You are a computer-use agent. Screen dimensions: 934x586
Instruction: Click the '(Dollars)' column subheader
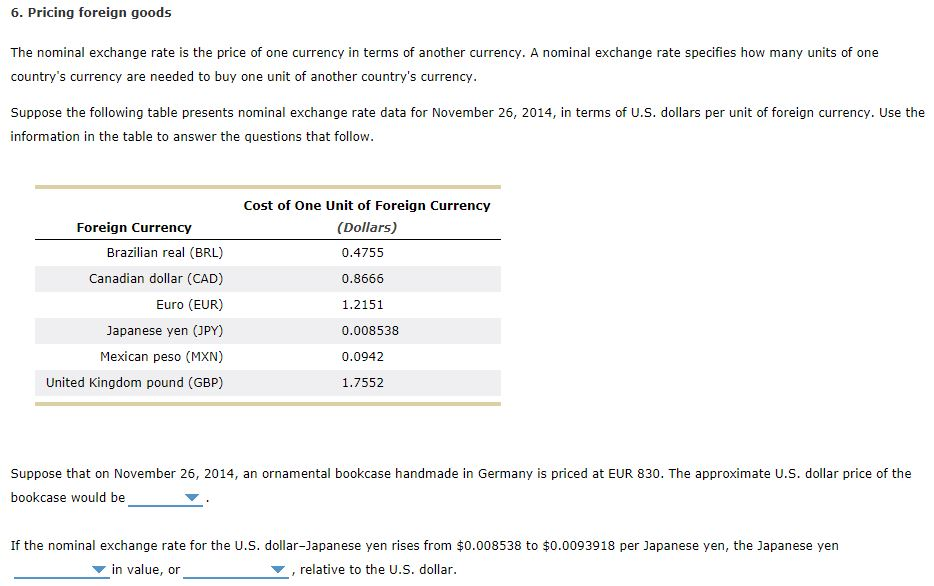(367, 228)
